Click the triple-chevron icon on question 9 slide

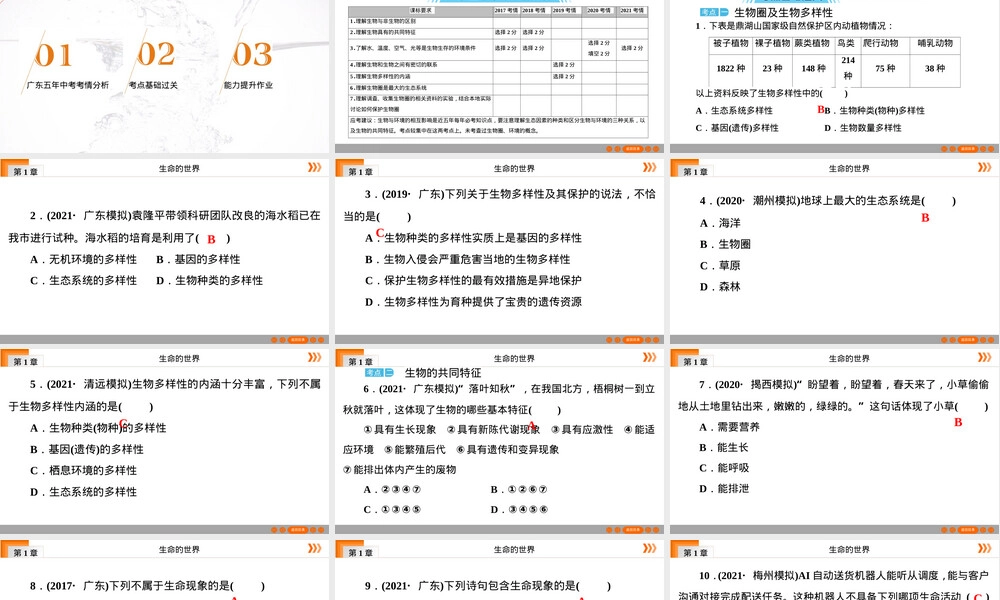point(649,548)
